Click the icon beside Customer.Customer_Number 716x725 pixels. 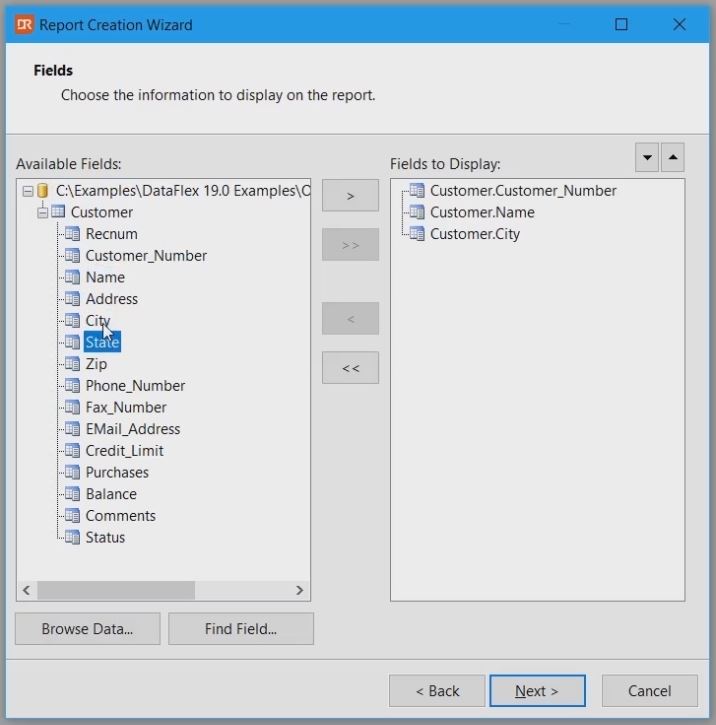tap(416, 190)
